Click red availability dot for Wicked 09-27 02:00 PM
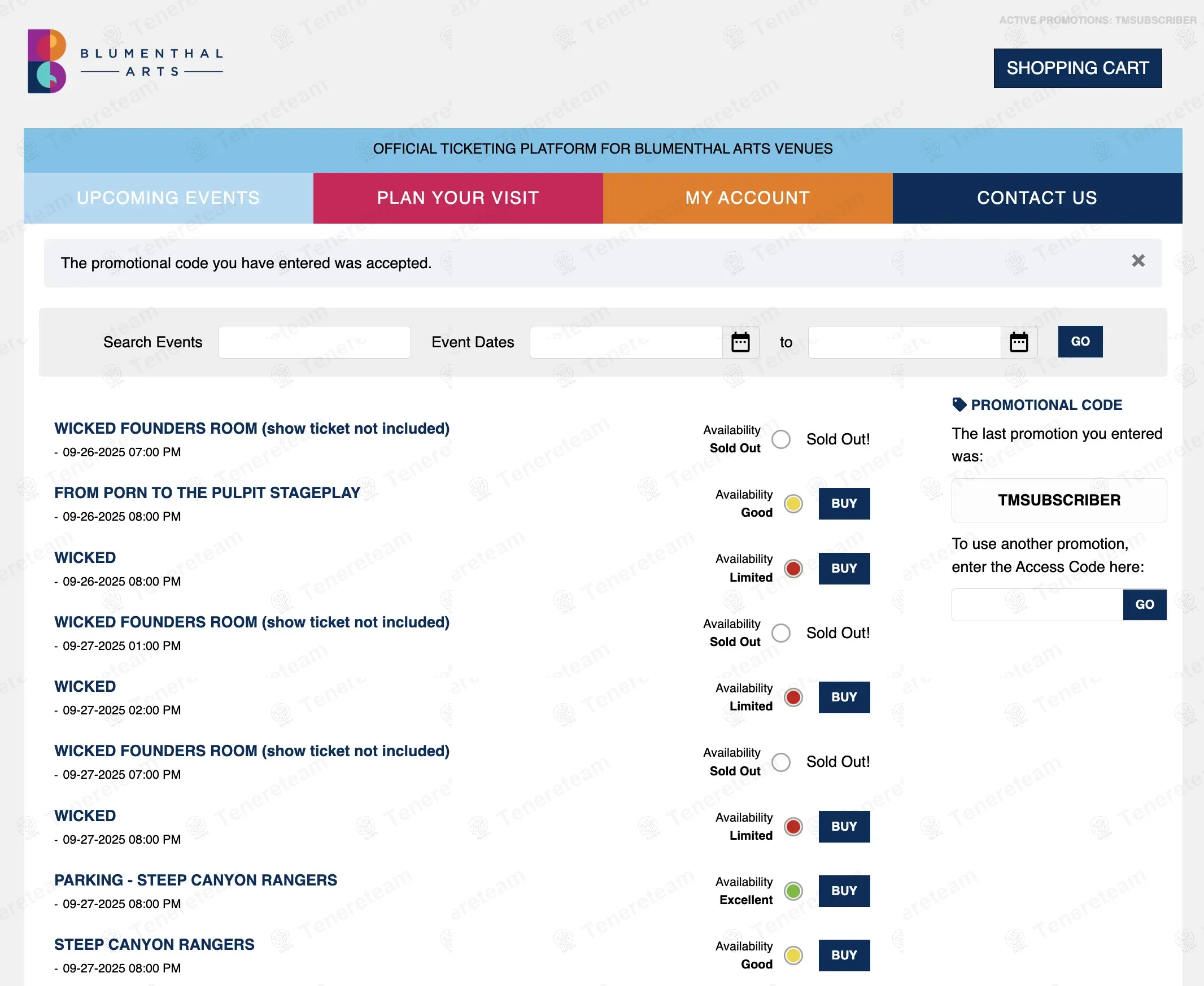This screenshot has width=1204, height=986. point(793,697)
